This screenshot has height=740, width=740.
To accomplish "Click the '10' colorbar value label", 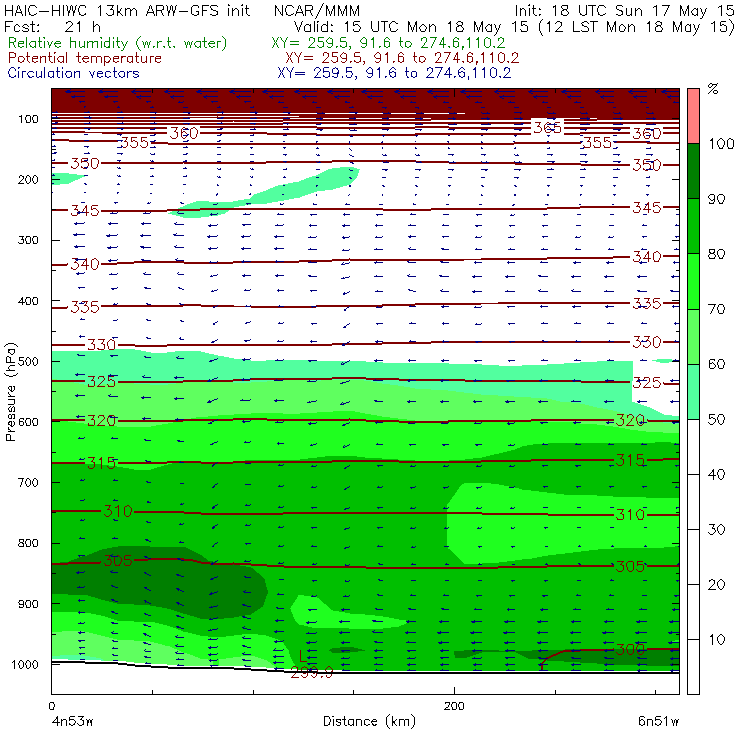I will (x=716, y=640).
